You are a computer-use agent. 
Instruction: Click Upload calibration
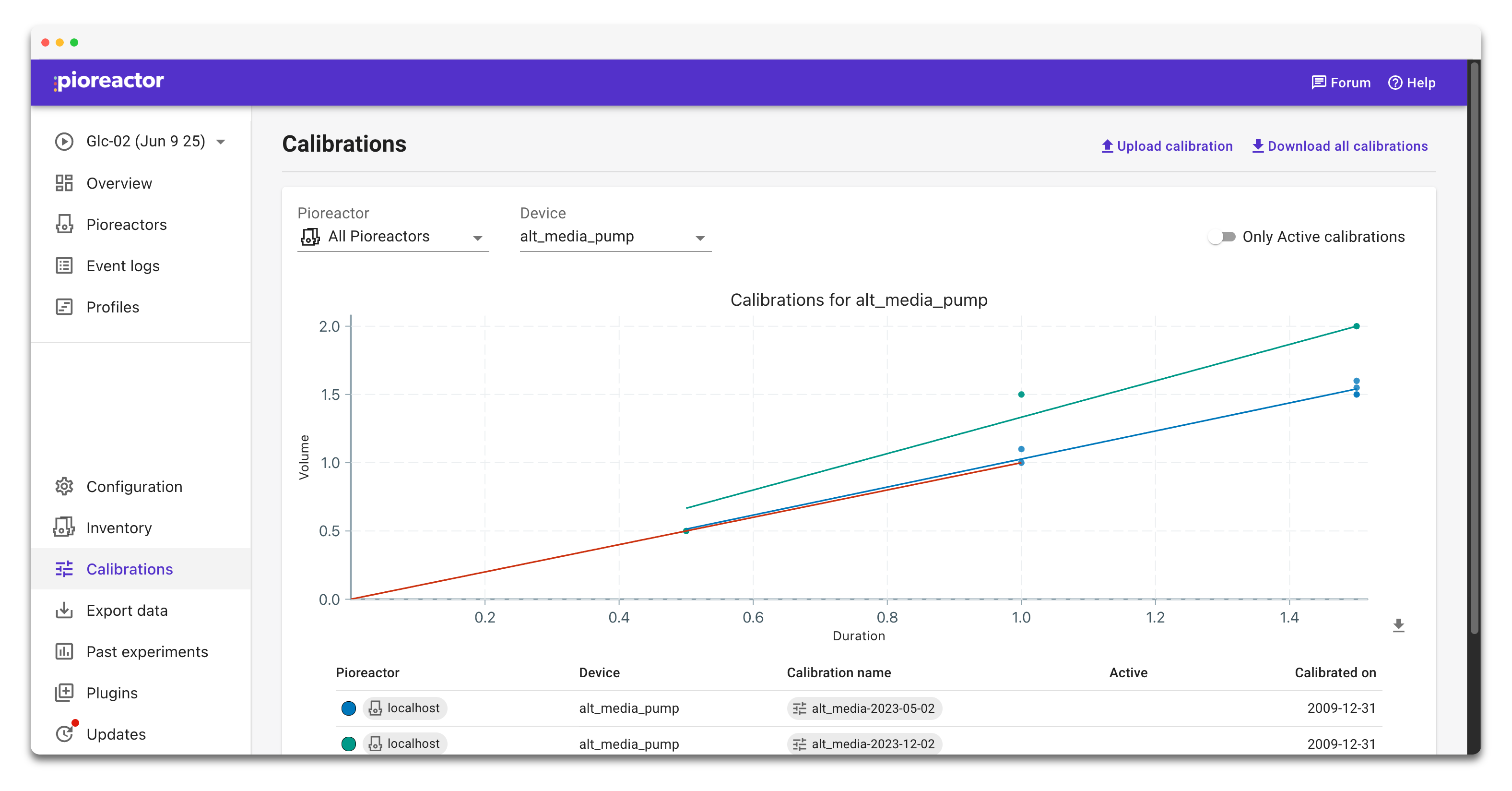pyautogui.click(x=1167, y=146)
